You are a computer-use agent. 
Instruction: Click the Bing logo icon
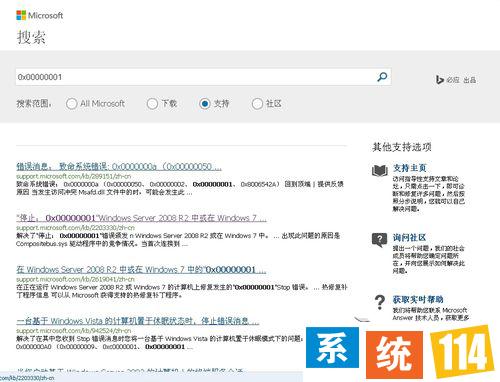click(x=440, y=80)
